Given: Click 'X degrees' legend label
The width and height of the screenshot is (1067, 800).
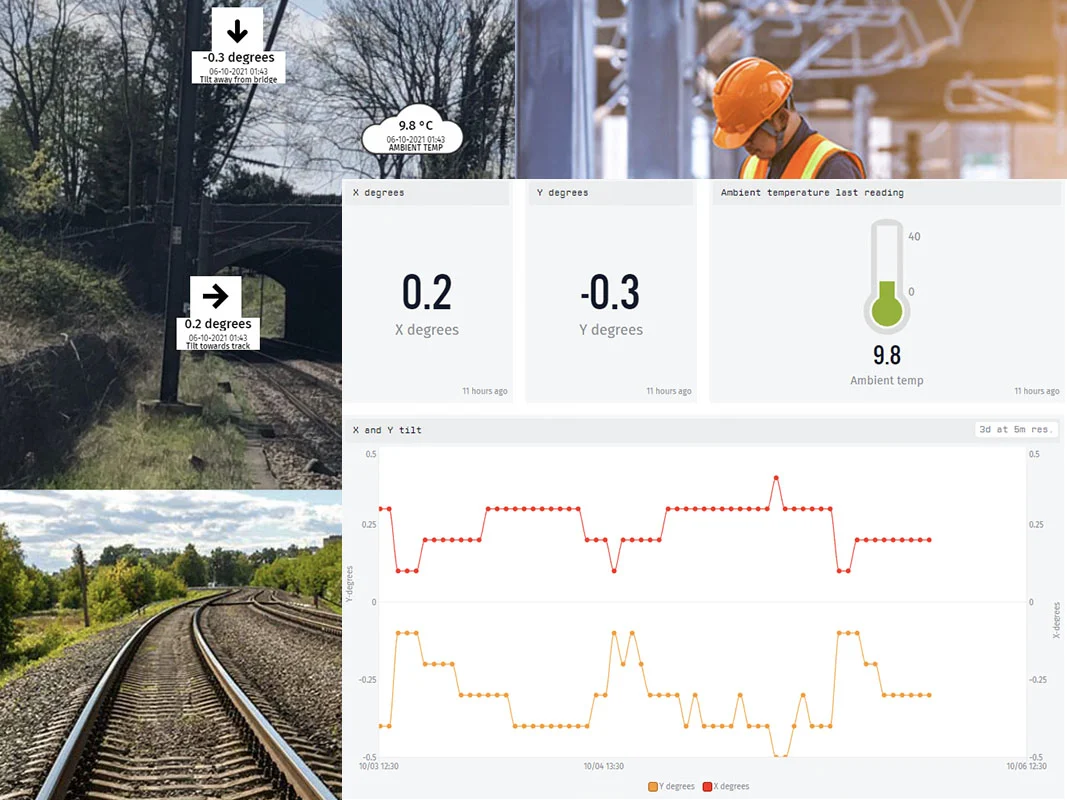Looking at the screenshot, I should point(731,786).
